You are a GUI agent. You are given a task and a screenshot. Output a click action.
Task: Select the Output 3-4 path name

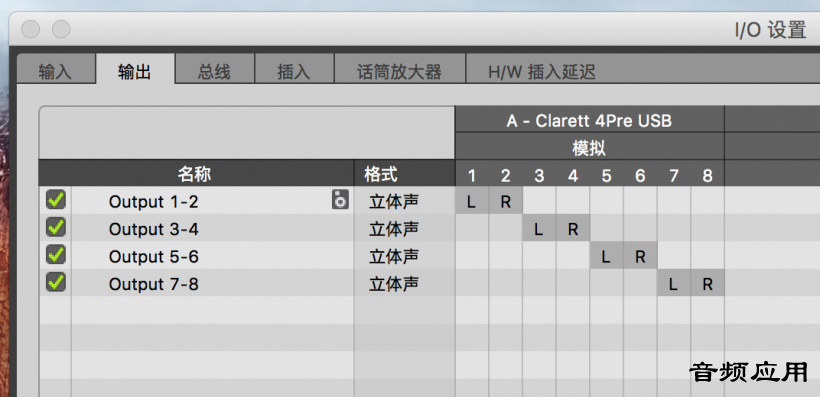pyautogui.click(x=154, y=229)
